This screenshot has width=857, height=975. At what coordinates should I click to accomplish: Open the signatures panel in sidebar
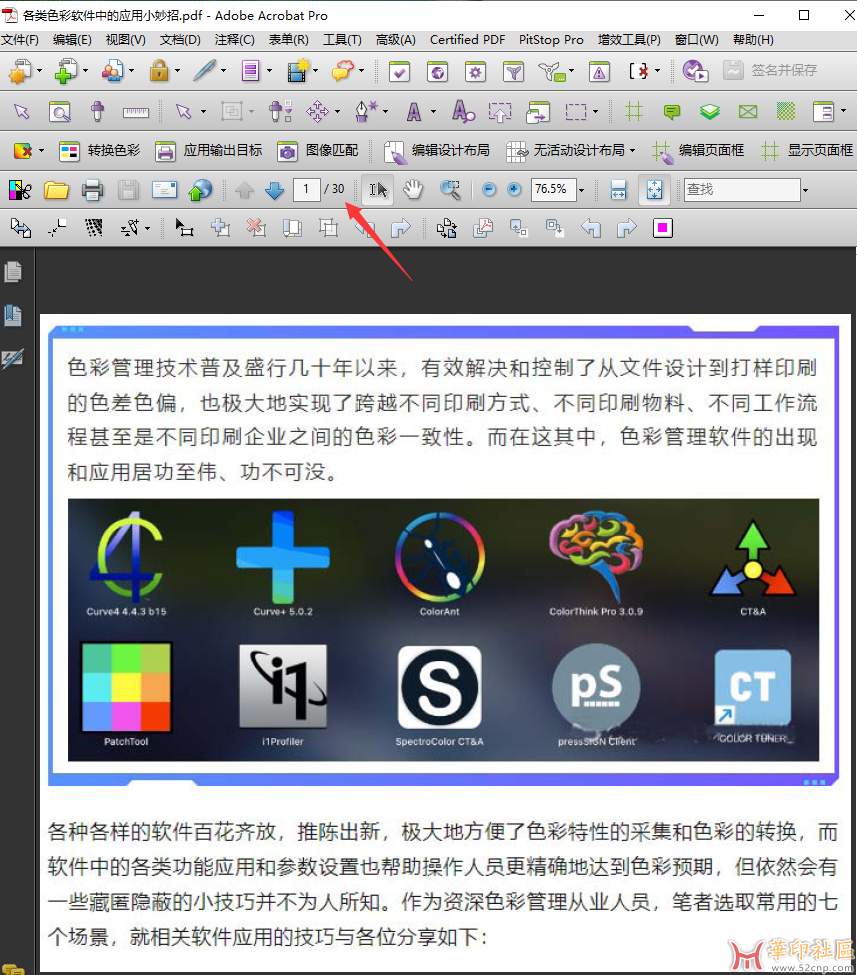tap(13, 359)
